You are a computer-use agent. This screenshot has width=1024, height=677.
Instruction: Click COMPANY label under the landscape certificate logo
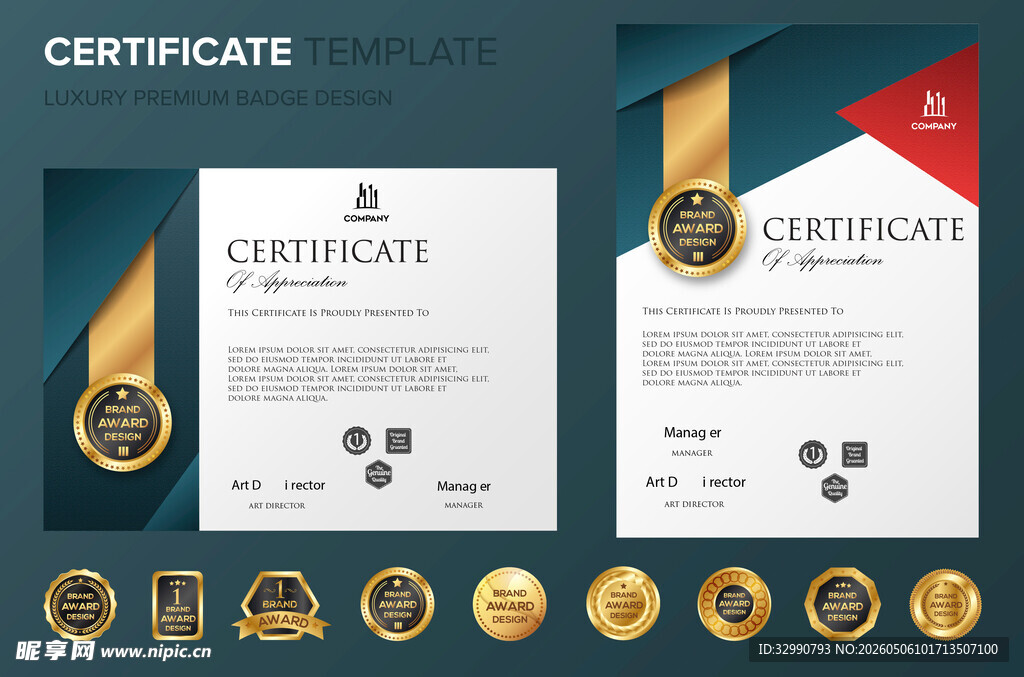pos(366,219)
